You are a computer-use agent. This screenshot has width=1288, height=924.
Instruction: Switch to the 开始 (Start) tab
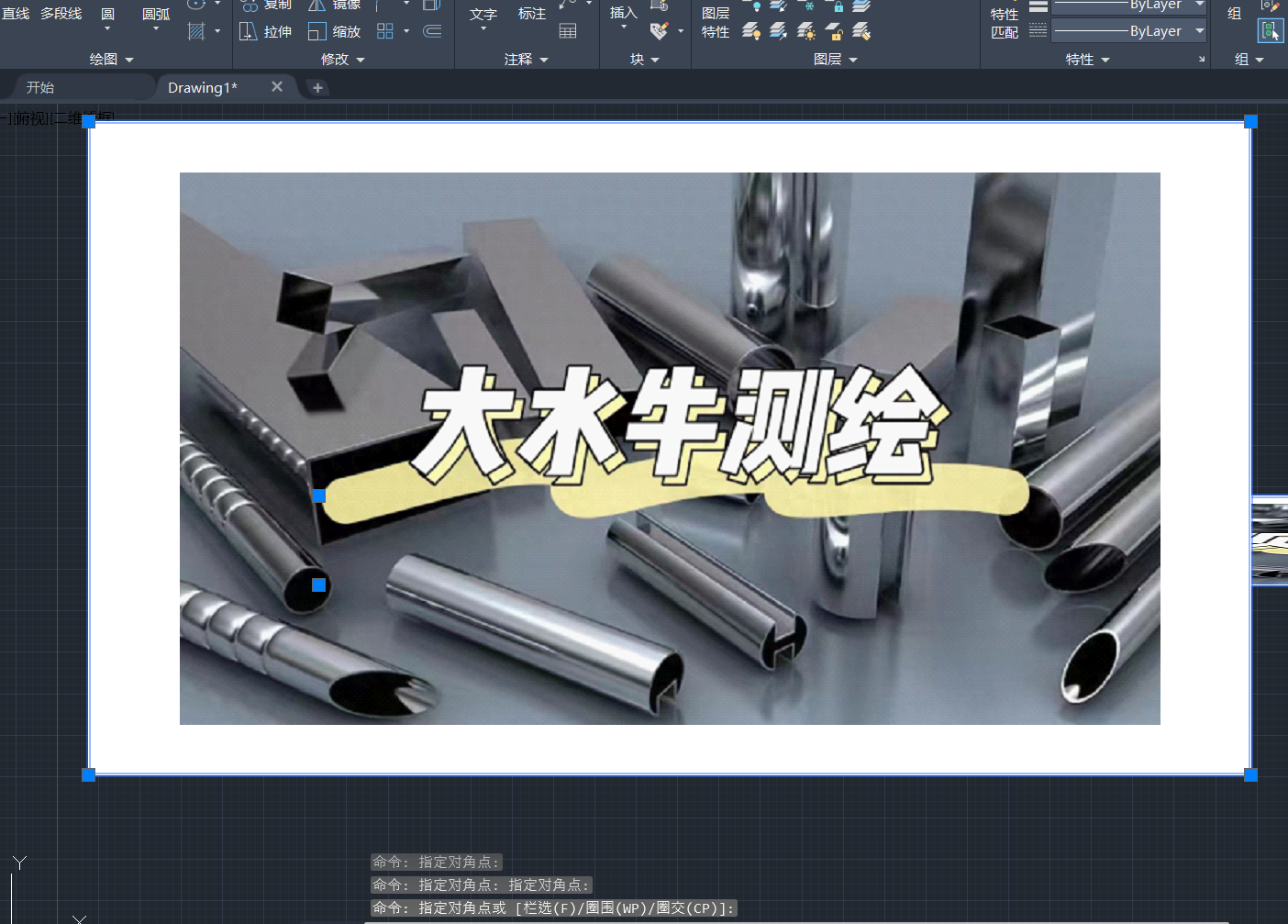pos(39,86)
